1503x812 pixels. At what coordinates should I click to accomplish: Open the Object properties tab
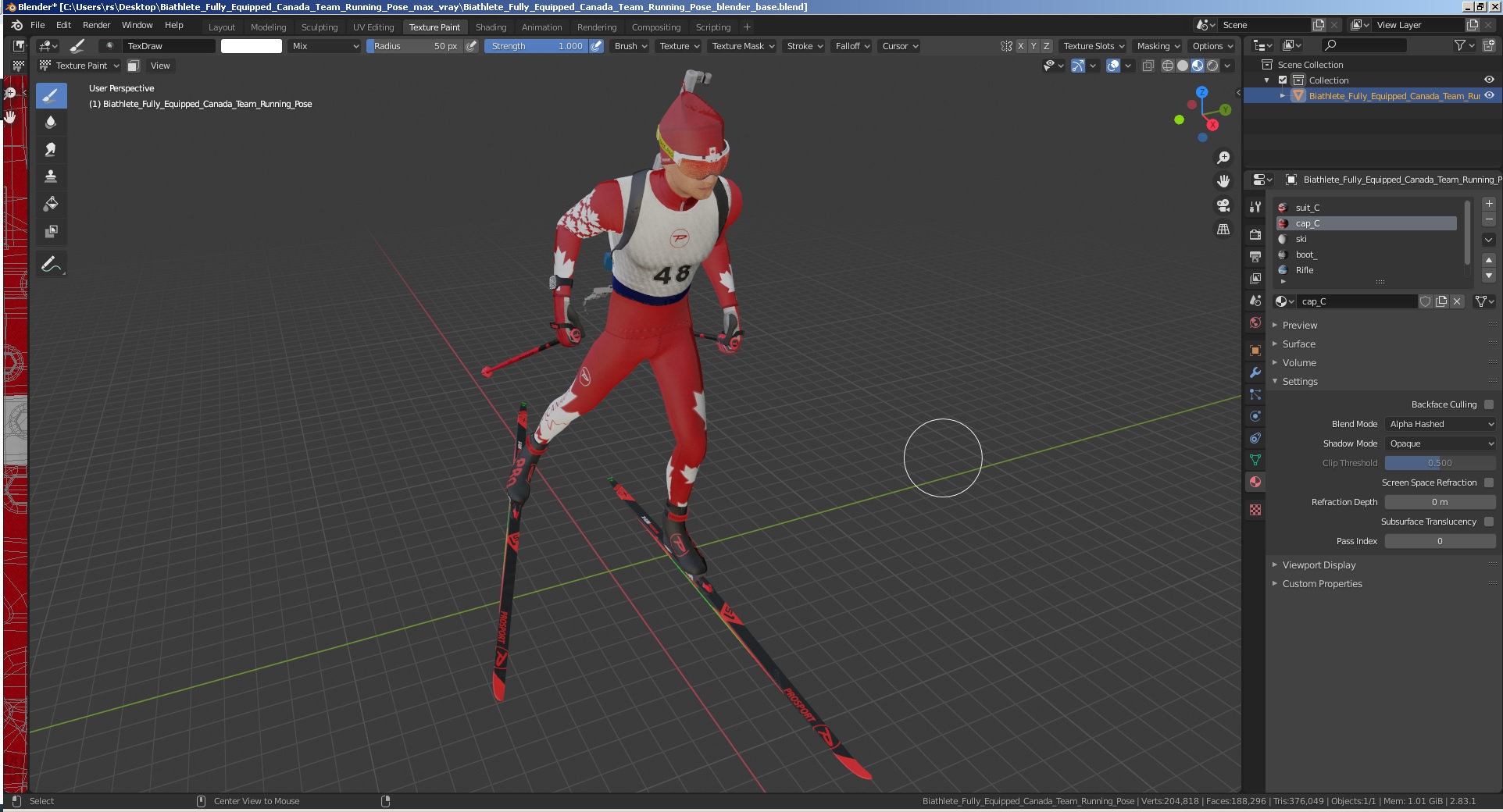1255,351
